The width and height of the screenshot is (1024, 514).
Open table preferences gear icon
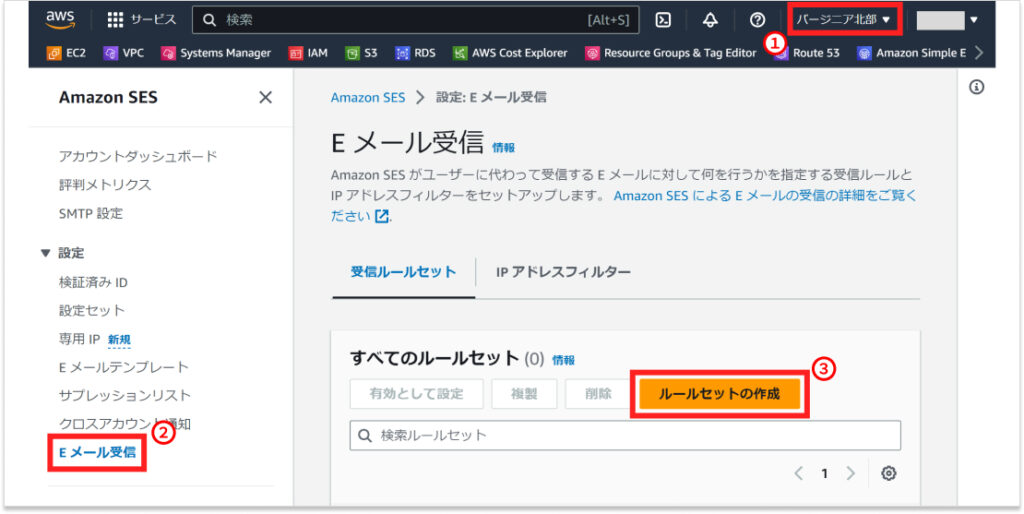coord(888,474)
